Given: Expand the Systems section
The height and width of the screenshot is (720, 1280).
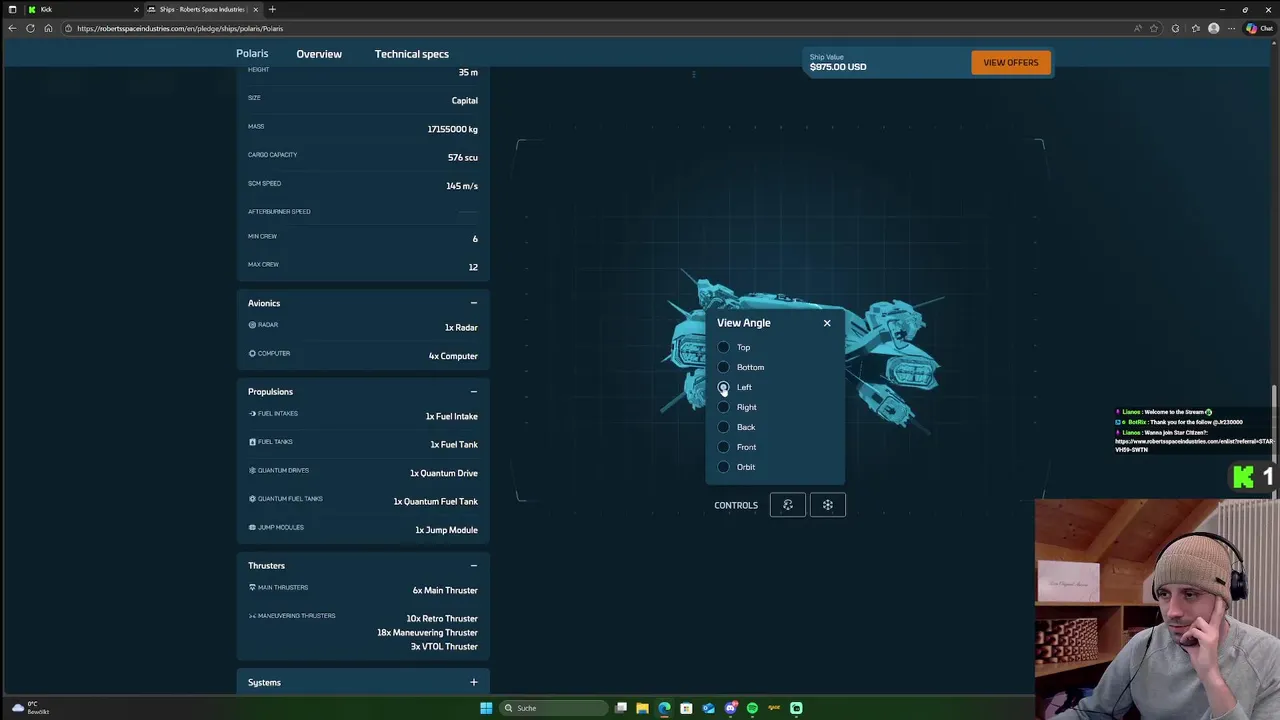Looking at the screenshot, I should pyautogui.click(x=474, y=683).
